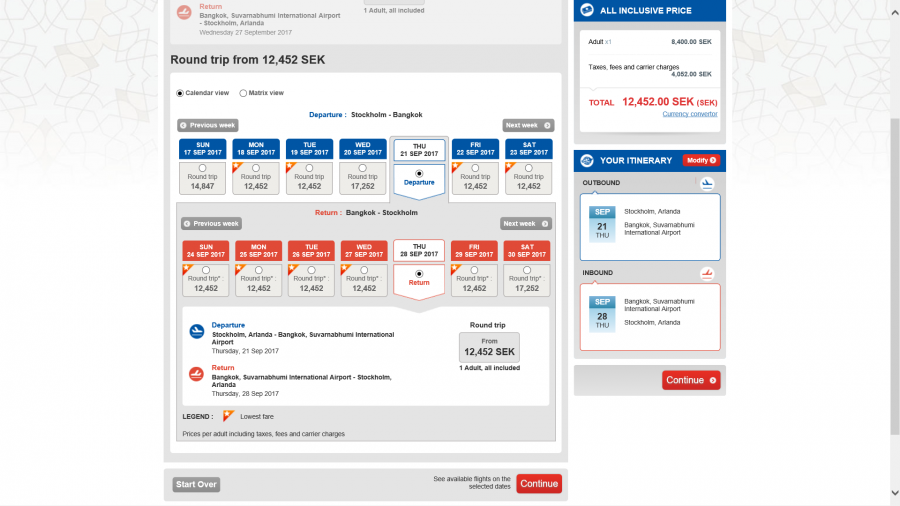This screenshot has width=900, height=506.
Task: Go to previous week for departure dates
Action: pyautogui.click(x=208, y=125)
